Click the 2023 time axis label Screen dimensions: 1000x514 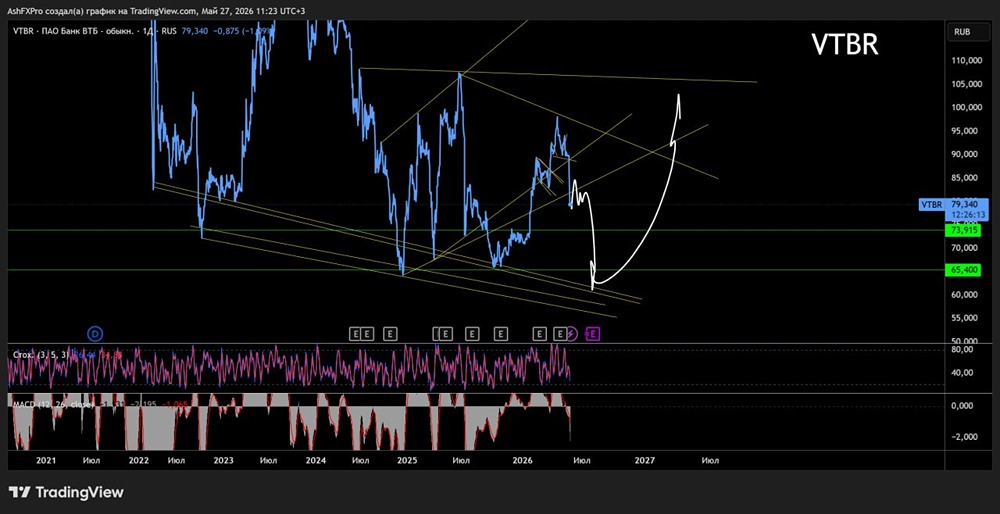pyautogui.click(x=223, y=460)
